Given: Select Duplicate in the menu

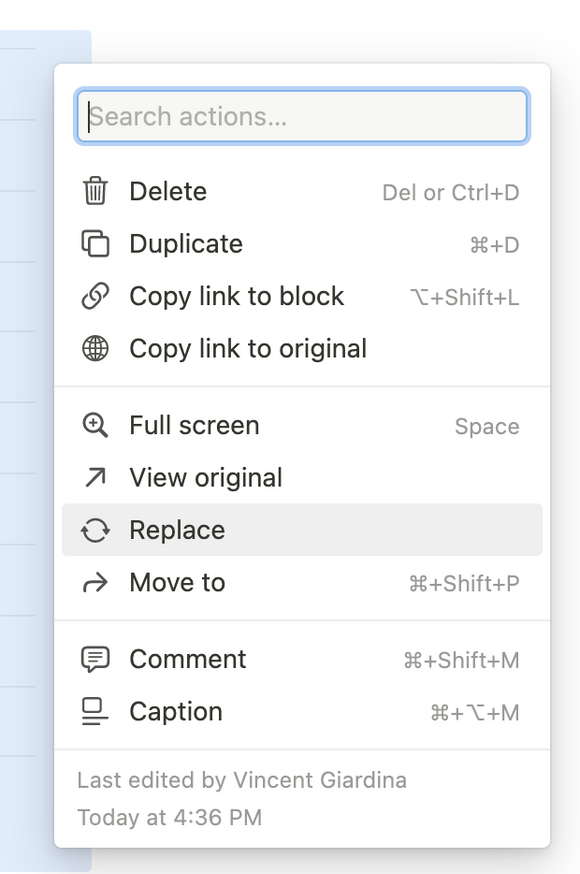Looking at the screenshot, I should [185, 244].
